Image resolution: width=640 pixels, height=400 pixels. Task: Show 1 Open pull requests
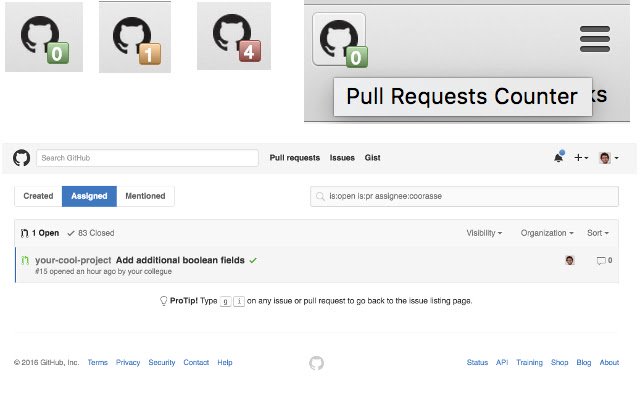(40, 233)
